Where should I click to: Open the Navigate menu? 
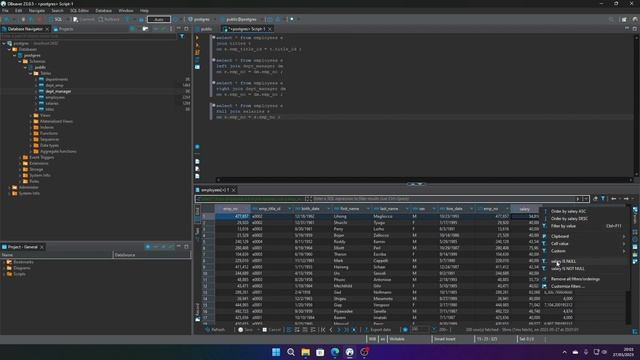(37, 11)
